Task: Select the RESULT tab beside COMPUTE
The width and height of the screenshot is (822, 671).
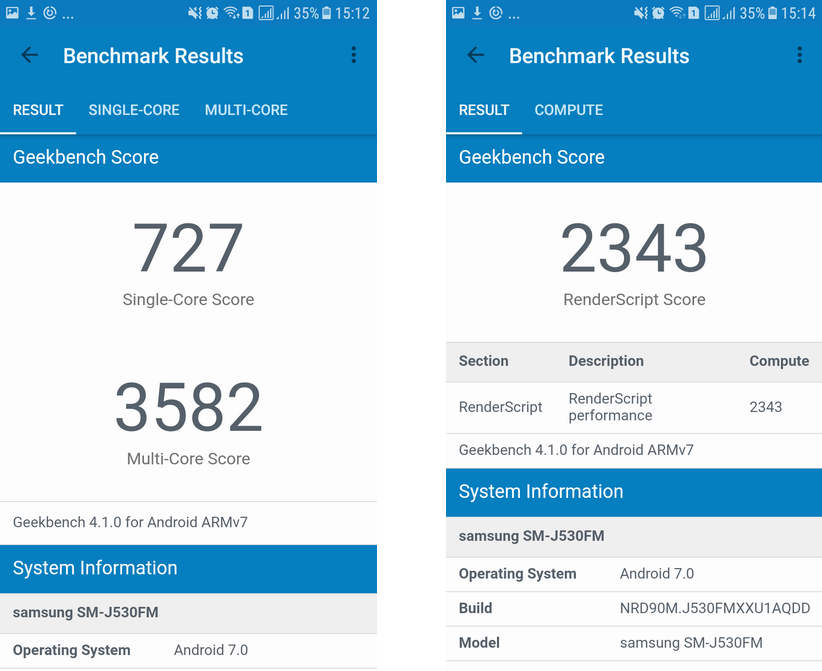Action: click(484, 110)
